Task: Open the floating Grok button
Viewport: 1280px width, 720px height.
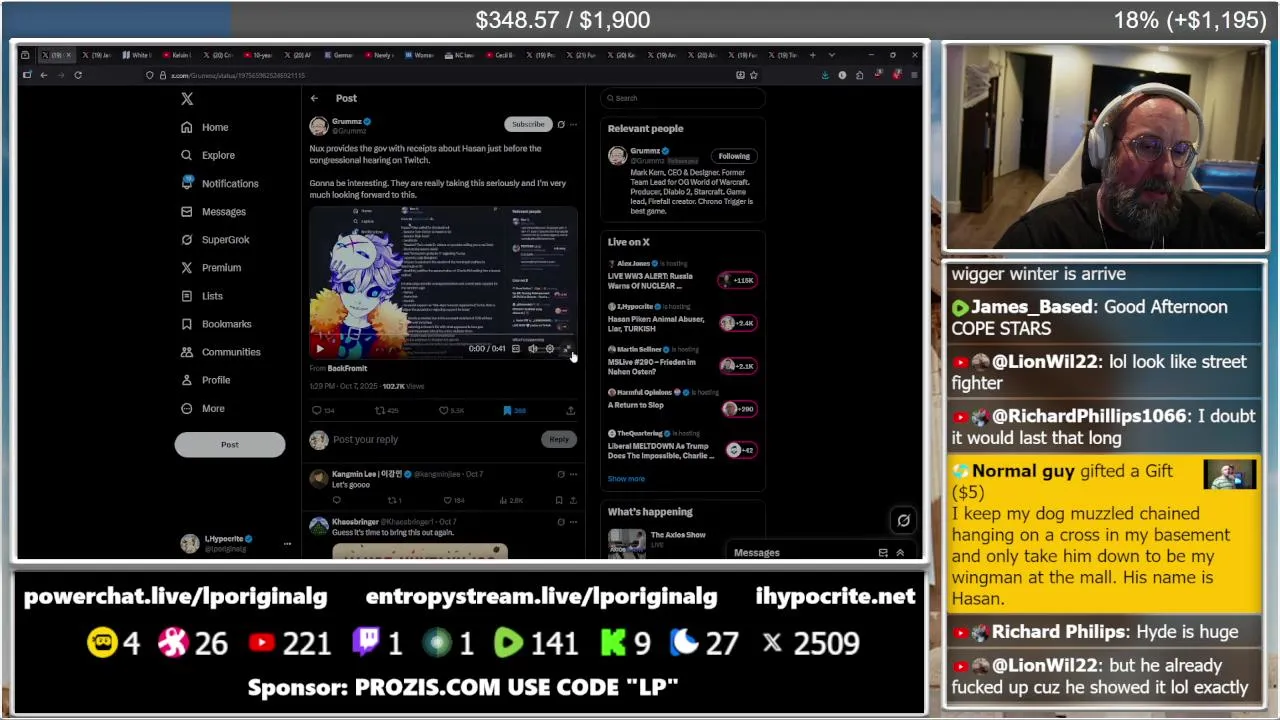Action: pos(903,520)
